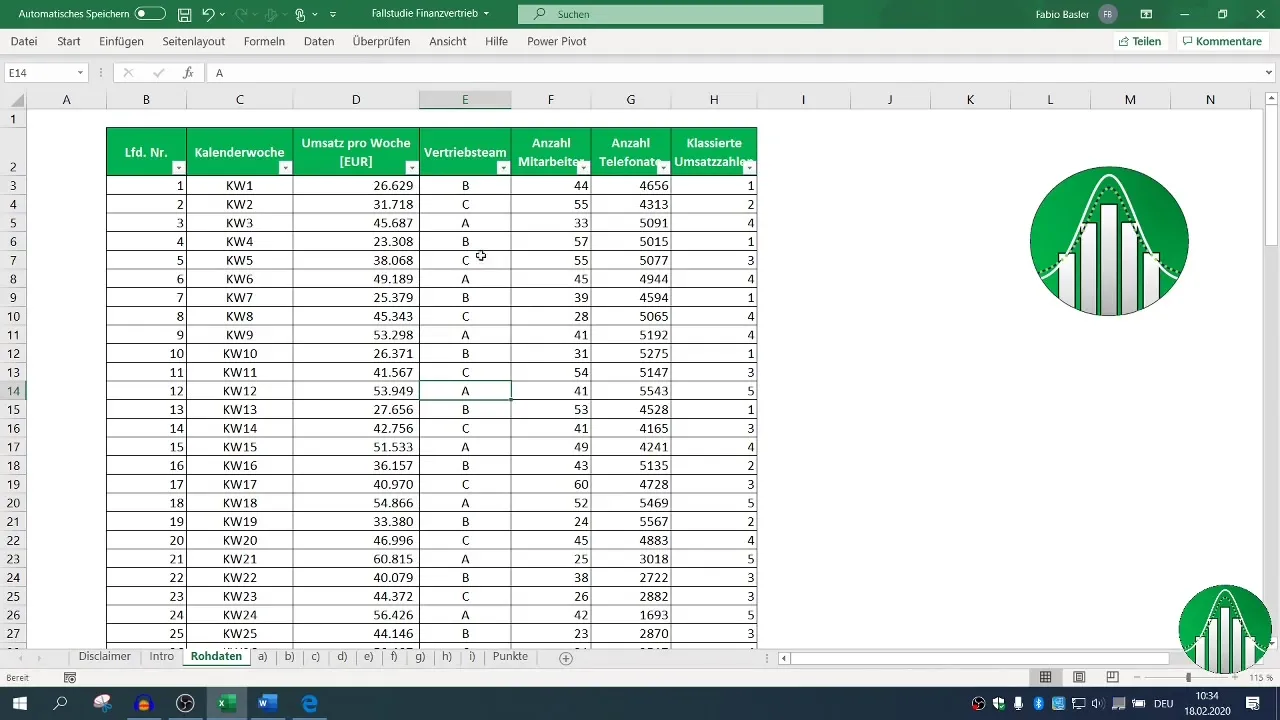Open the Hilfe ribbon tab
The height and width of the screenshot is (720, 1280).
[496, 41]
